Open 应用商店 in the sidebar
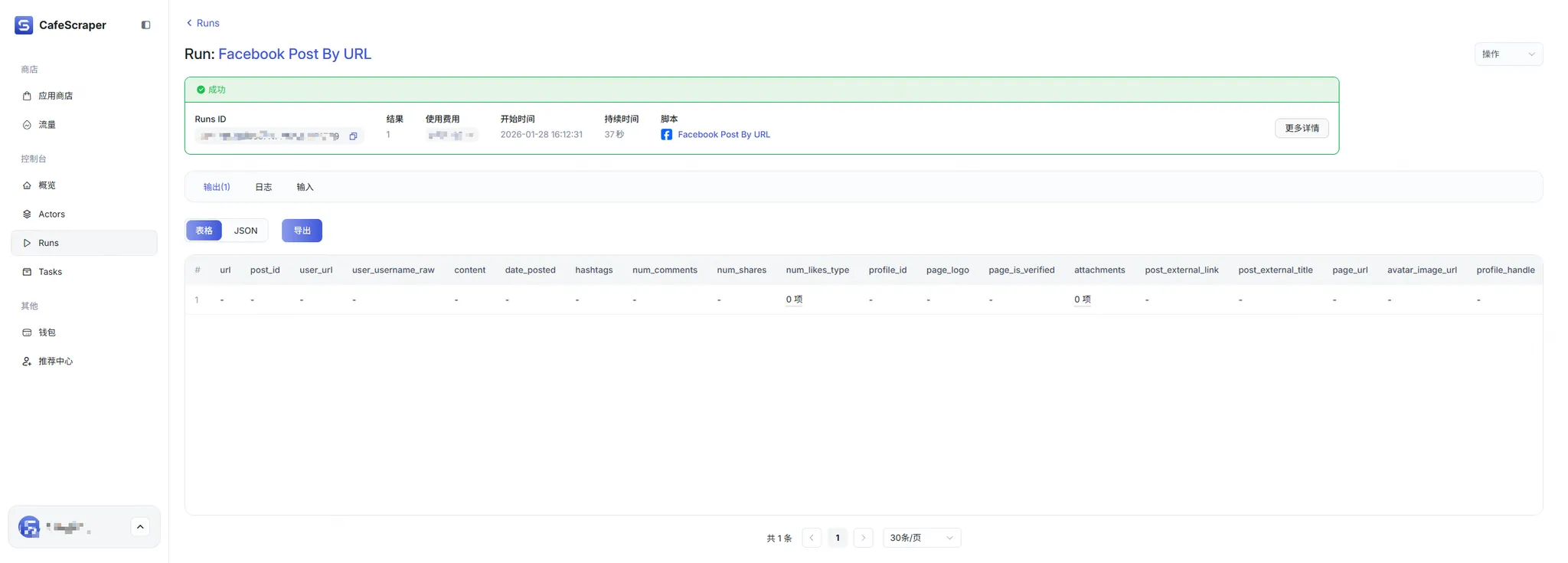Image resolution: width=1568 pixels, height=563 pixels. pyautogui.click(x=84, y=96)
